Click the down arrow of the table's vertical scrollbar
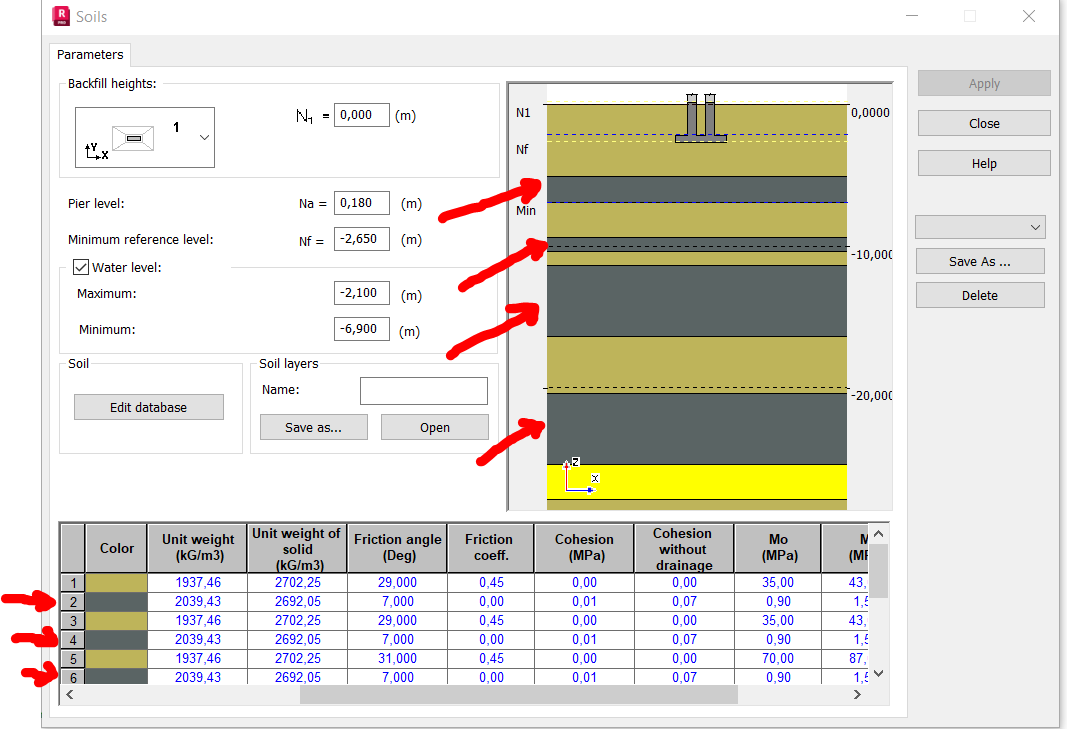The width and height of the screenshot is (1067, 729). [877, 673]
